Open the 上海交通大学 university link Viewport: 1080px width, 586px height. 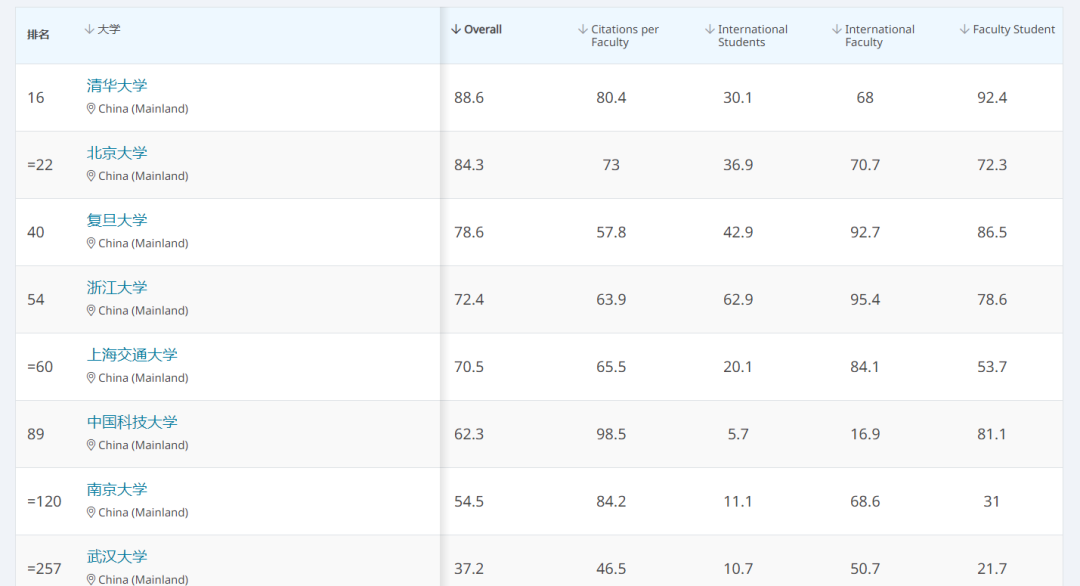[132, 355]
